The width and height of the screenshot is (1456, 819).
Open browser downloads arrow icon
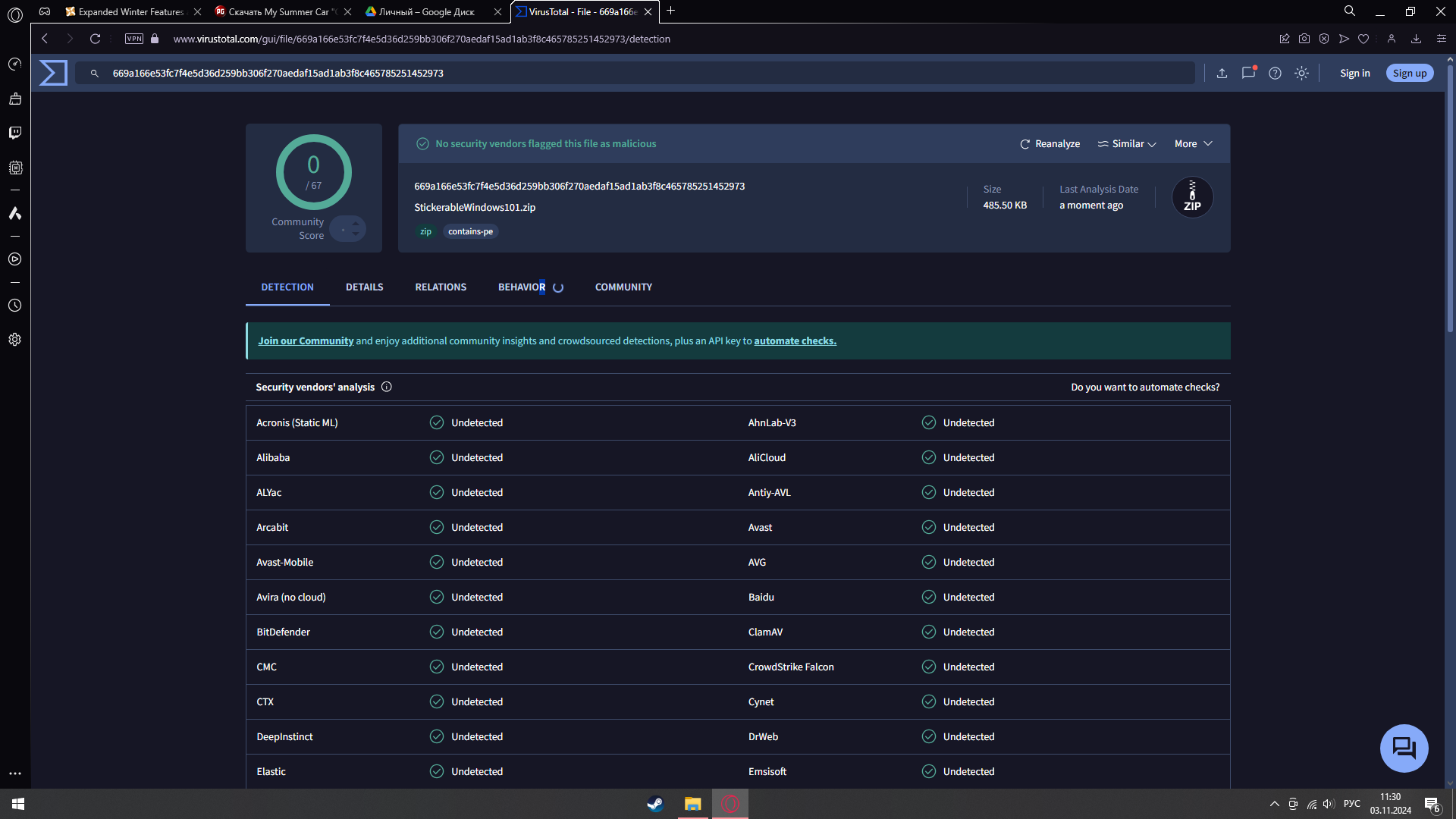pos(1416,39)
